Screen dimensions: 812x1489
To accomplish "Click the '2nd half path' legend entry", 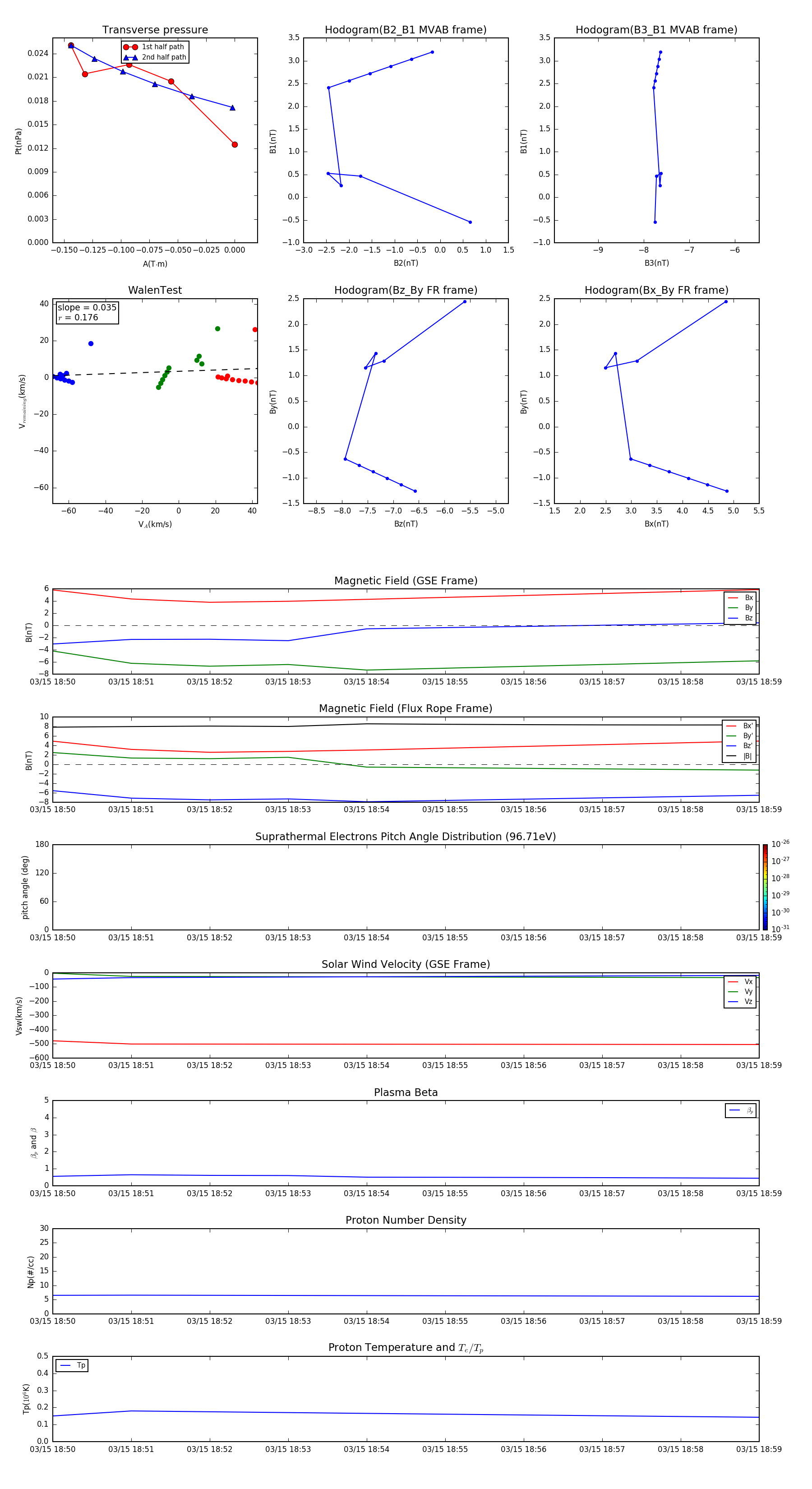I will point(154,57).
